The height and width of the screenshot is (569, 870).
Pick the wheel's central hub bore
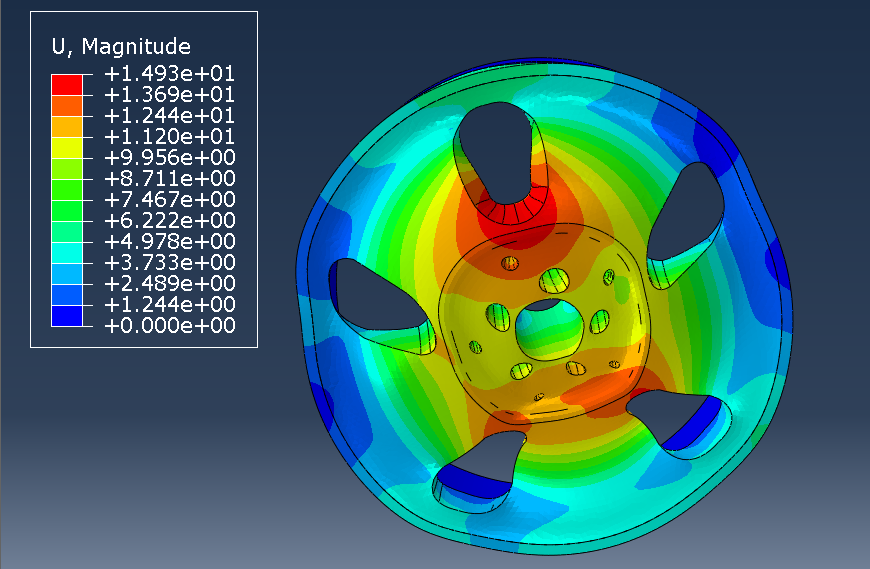(x=550, y=329)
